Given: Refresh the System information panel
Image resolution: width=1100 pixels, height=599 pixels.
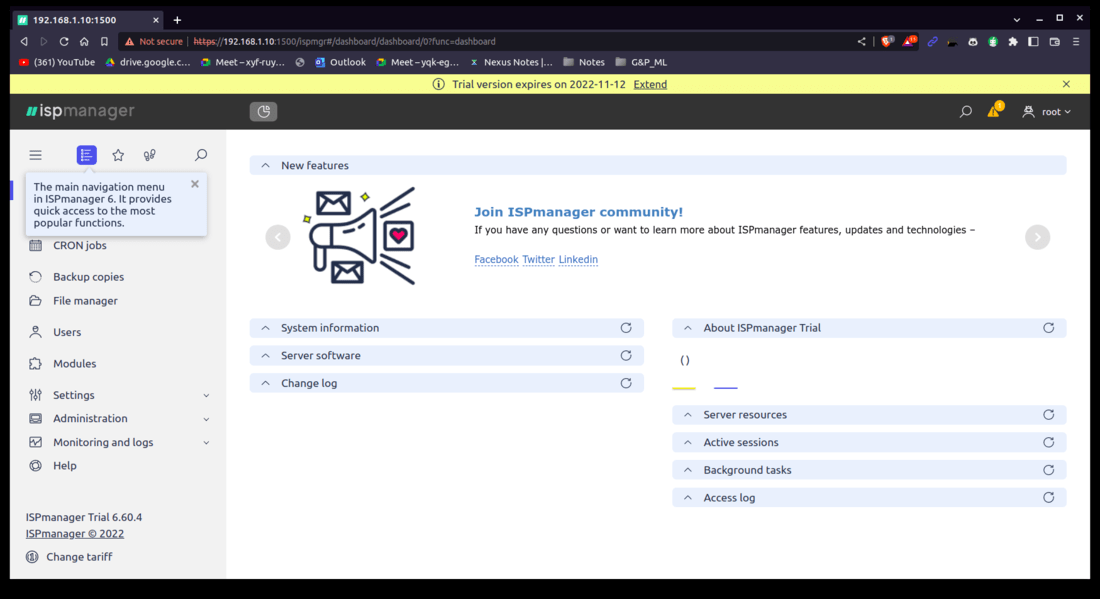Looking at the screenshot, I should coord(626,328).
